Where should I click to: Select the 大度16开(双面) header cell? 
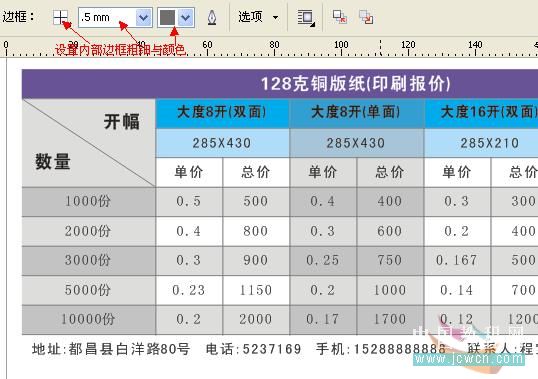pos(481,114)
